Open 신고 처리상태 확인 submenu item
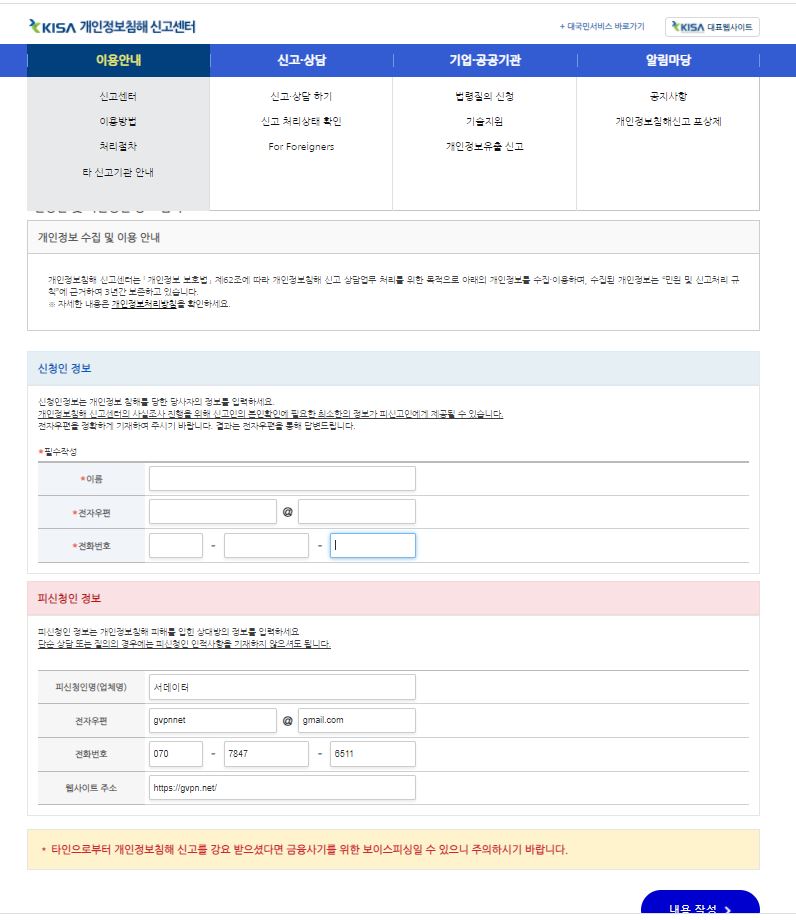The image size is (796, 920). 301,121
